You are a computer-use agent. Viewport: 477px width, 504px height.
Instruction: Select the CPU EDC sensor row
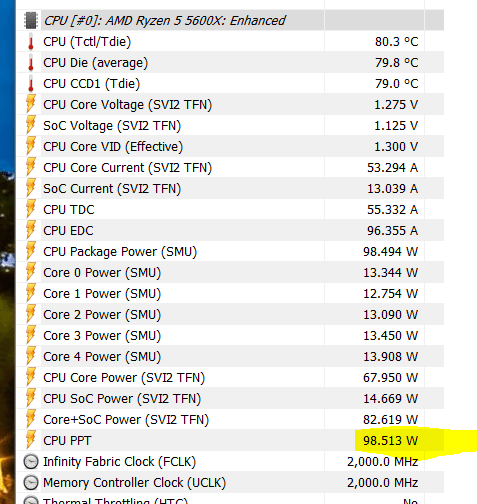230,231
